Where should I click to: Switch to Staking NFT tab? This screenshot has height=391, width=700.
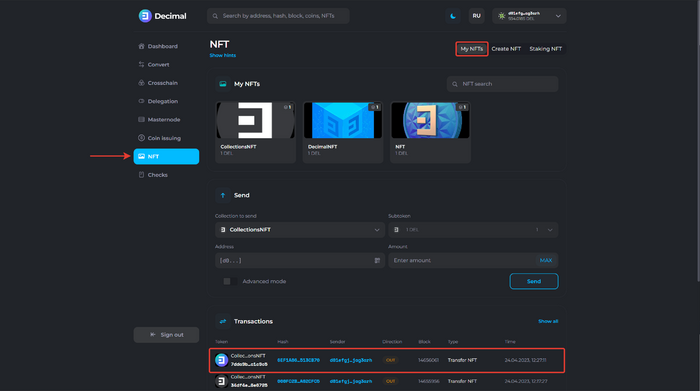point(546,49)
